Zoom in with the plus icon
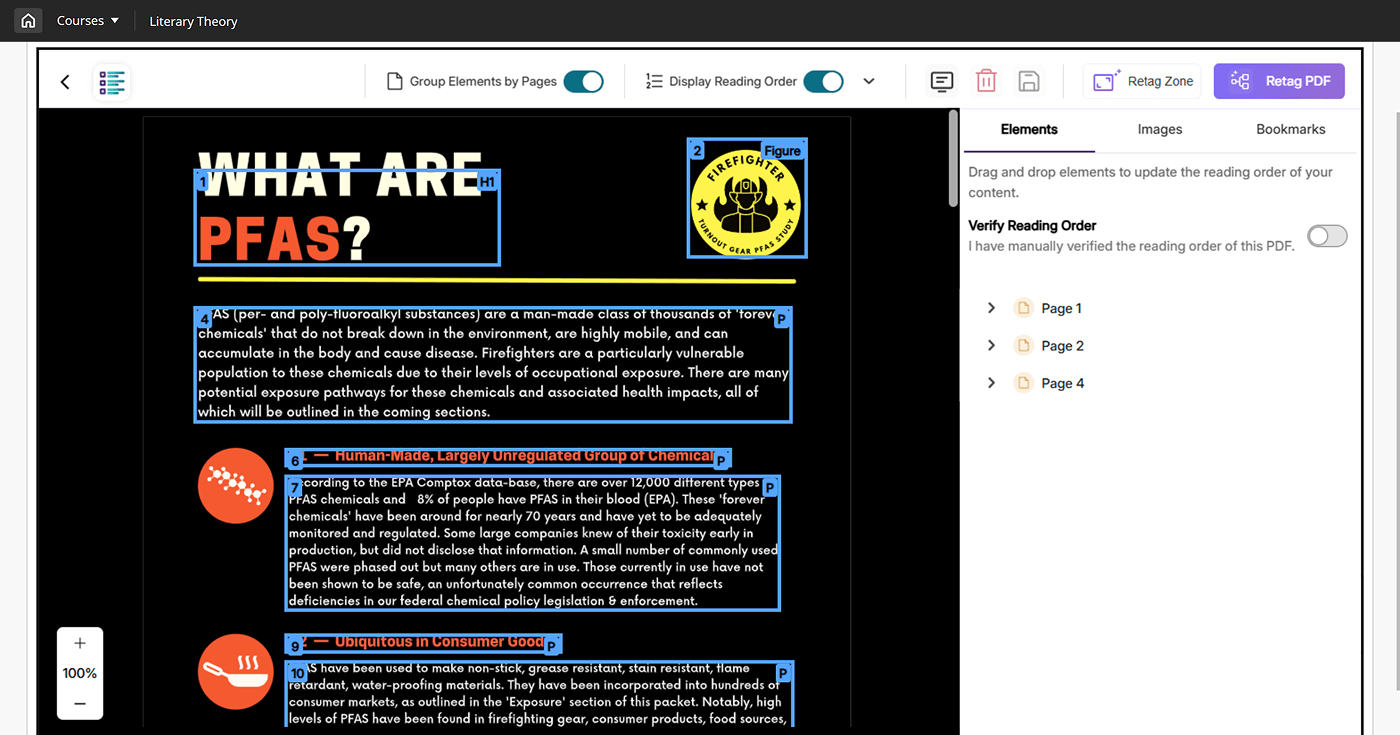This screenshot has height=735, width=1400. 80,643
